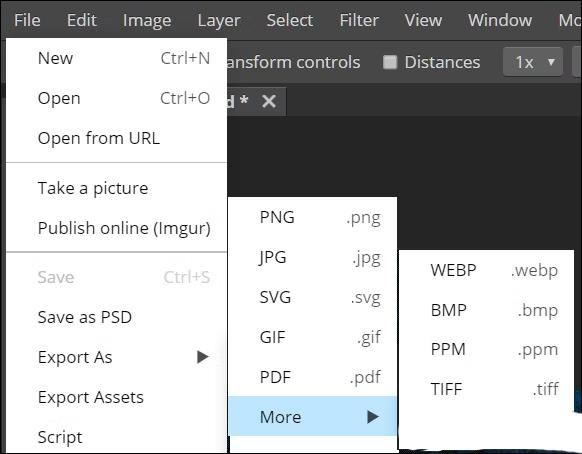Export the image as JPG
The height and width of the screenshot is (454, 582).
313,257
